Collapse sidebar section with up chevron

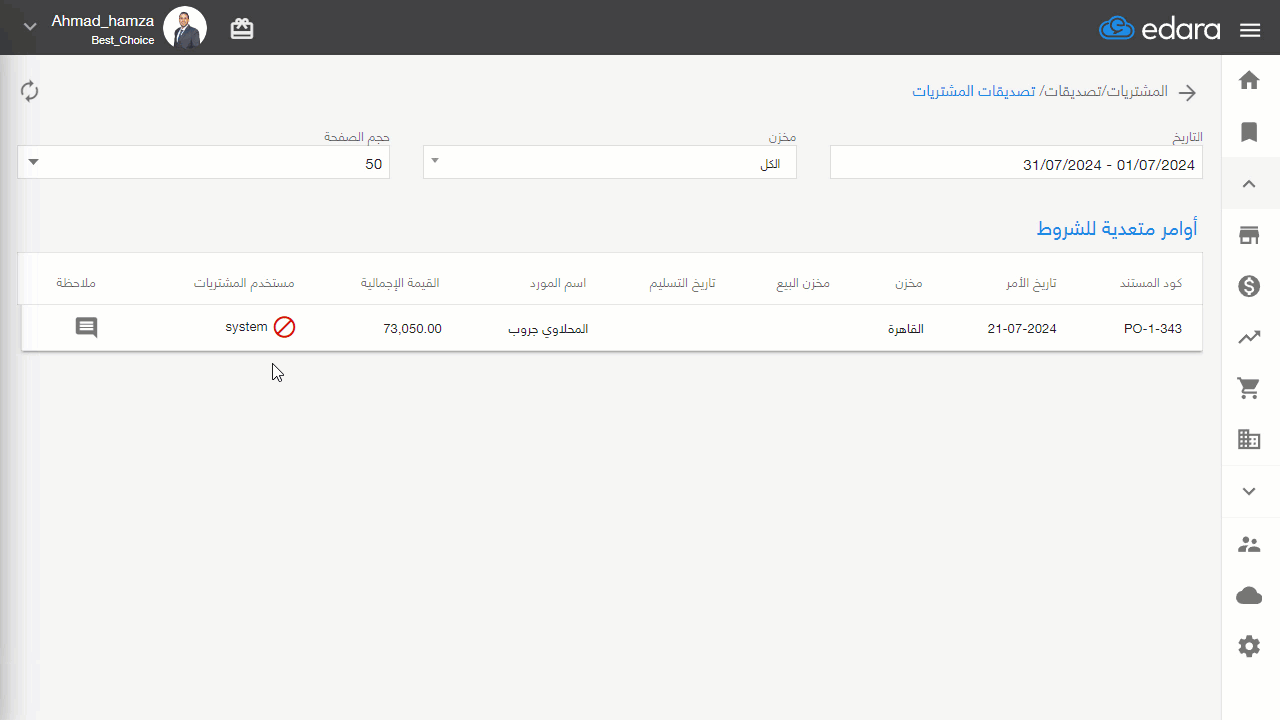coord(1249,184)
